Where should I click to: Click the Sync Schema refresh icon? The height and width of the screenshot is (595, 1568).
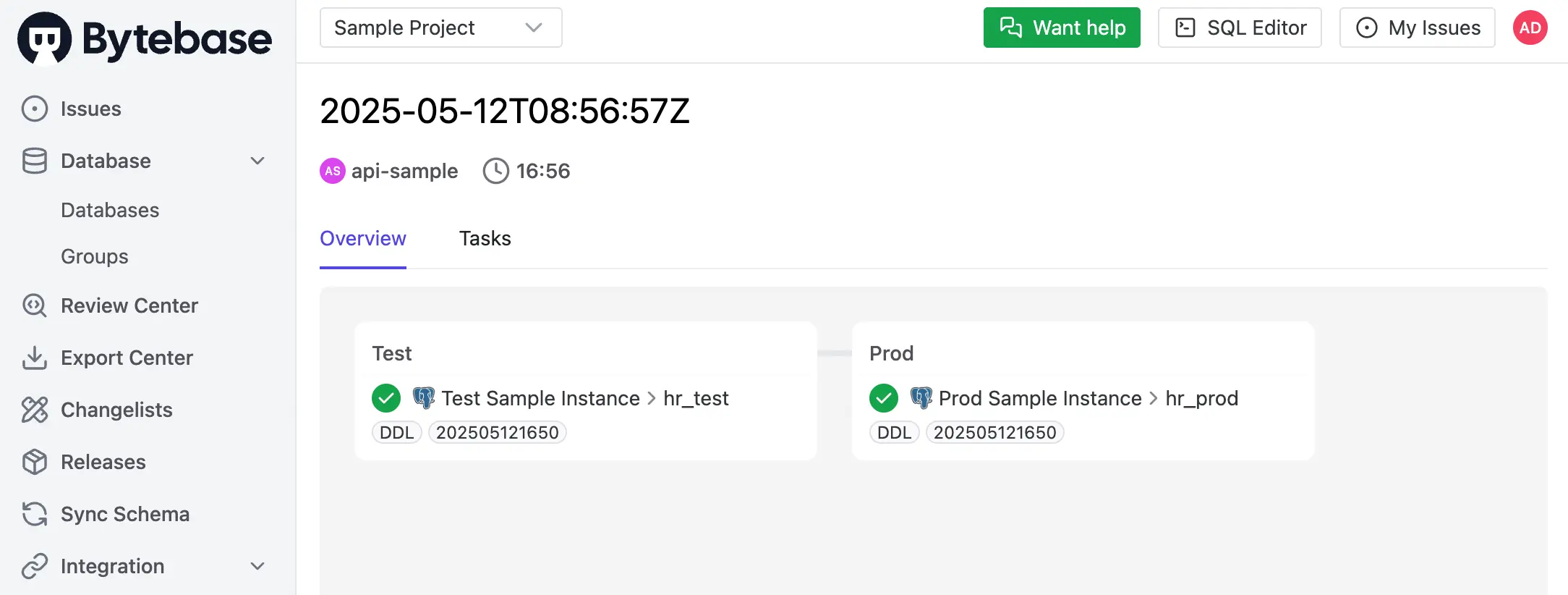(35, 514)
